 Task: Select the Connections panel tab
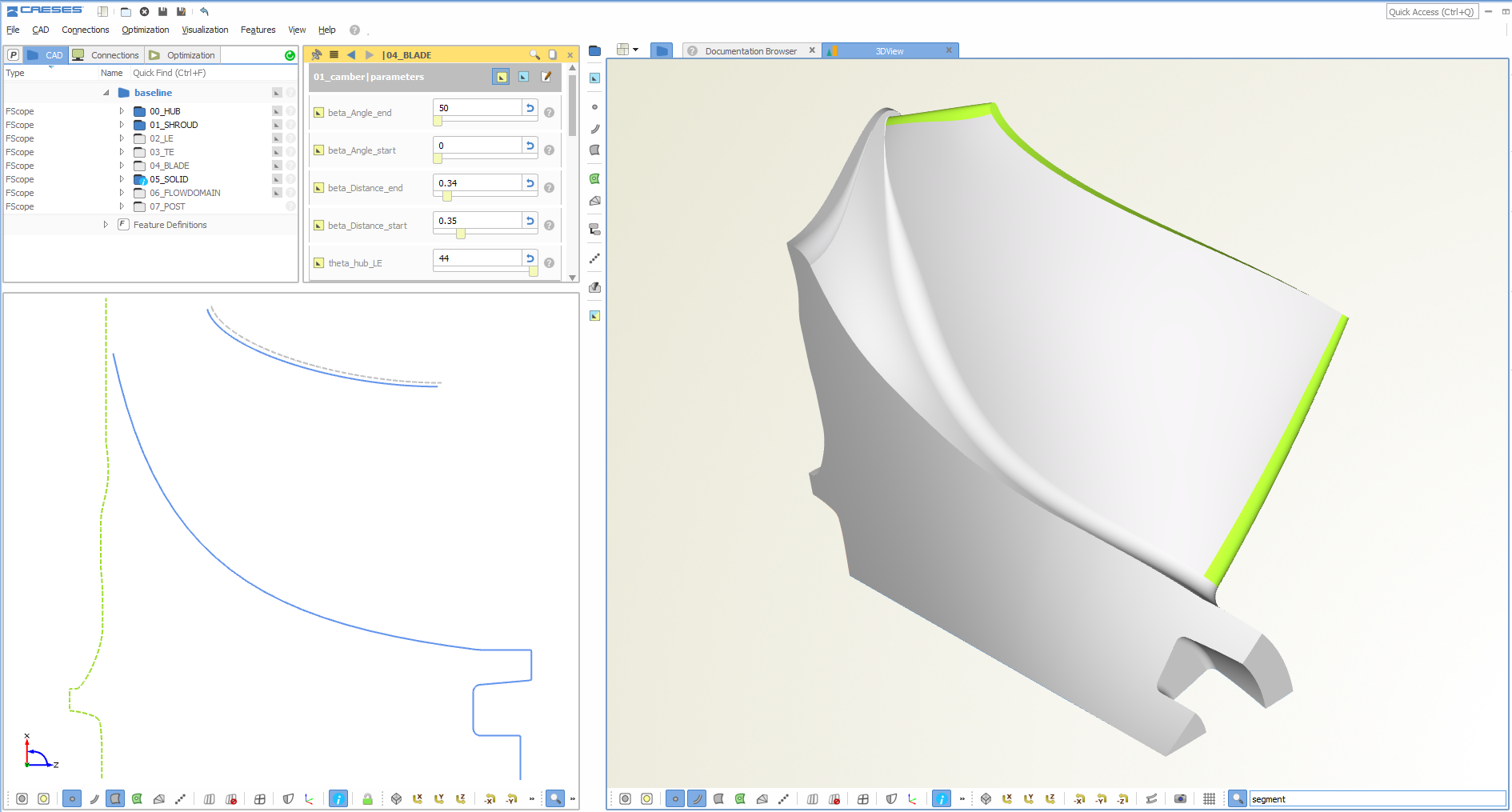[106, 55]
